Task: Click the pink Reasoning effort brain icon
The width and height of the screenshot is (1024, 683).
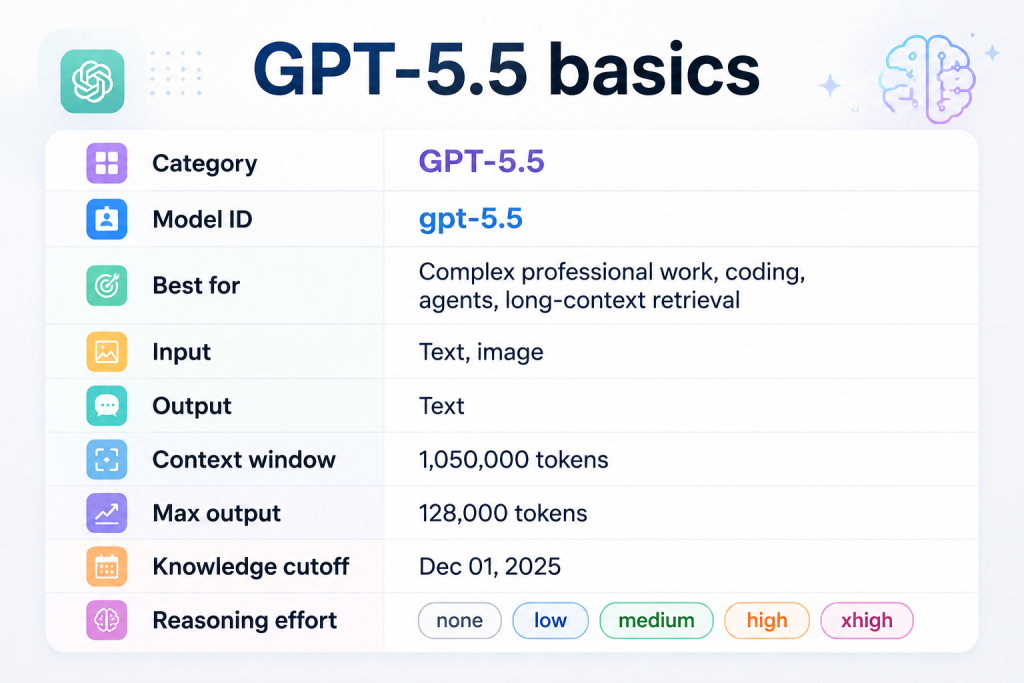Action: (106, 620)
